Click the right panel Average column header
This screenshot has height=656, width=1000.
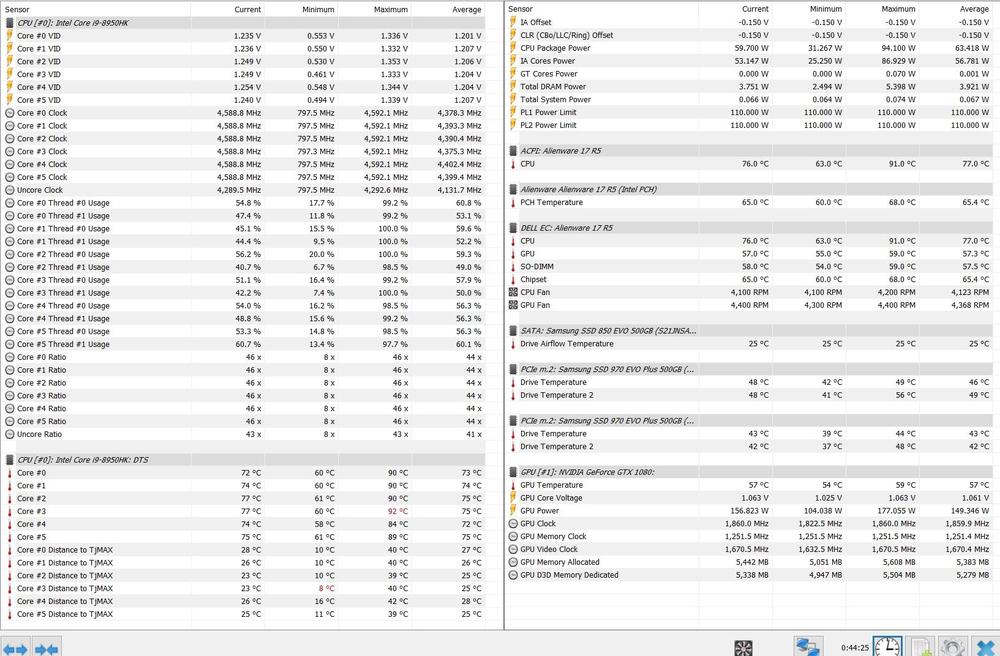tap(972, 9)
